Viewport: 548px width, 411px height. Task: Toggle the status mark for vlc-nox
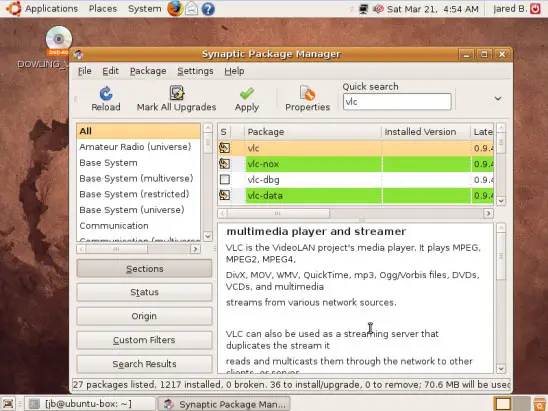click(225, 164)
